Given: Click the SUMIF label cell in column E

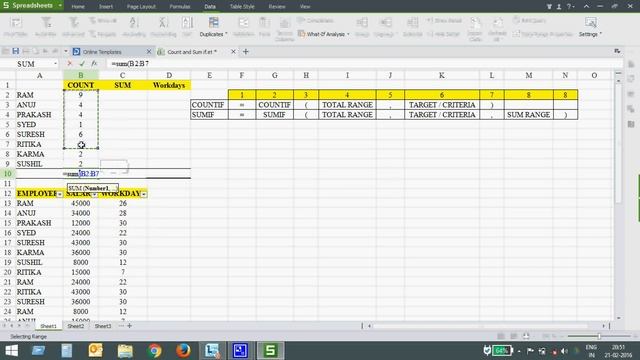Looking at the screenshot, I should [209, 115].
